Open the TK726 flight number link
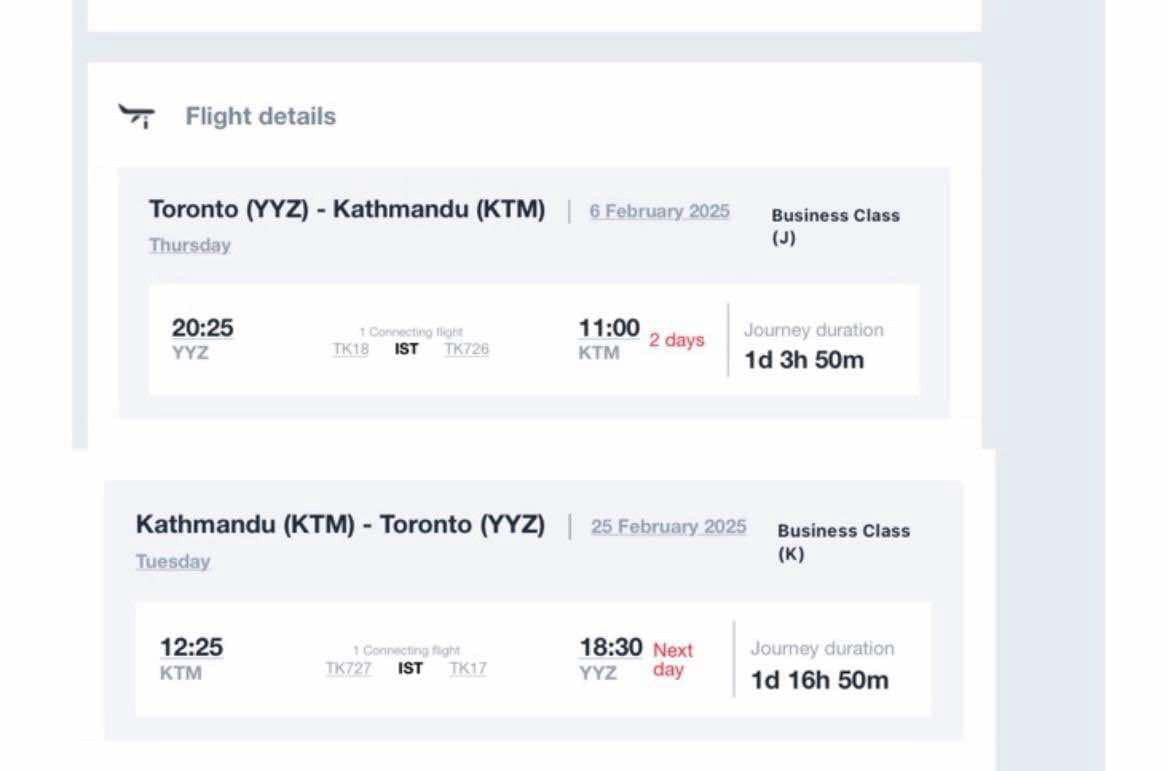 [x=467, y=349]
